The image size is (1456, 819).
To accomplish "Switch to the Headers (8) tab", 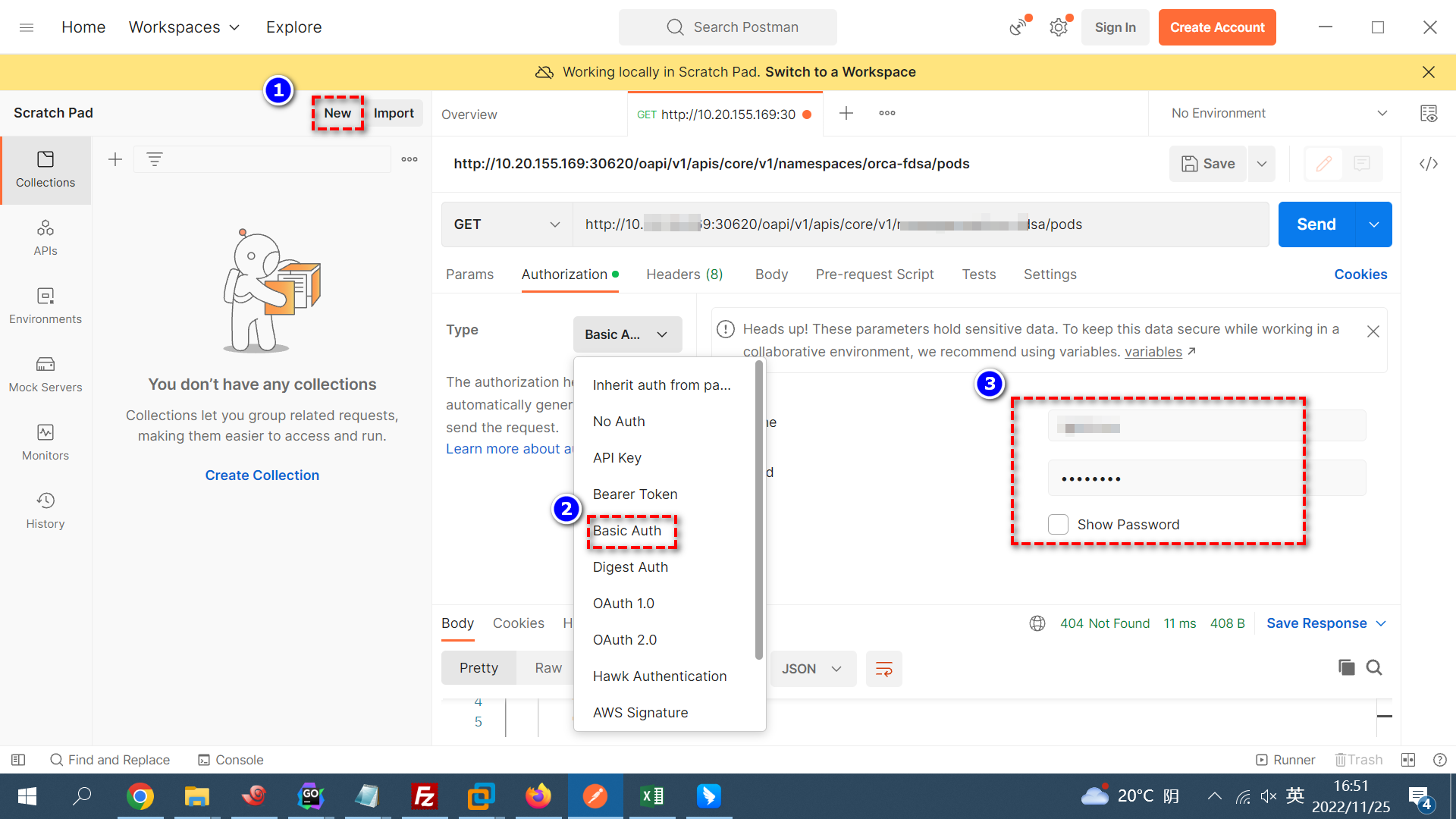I will (684, 275).
